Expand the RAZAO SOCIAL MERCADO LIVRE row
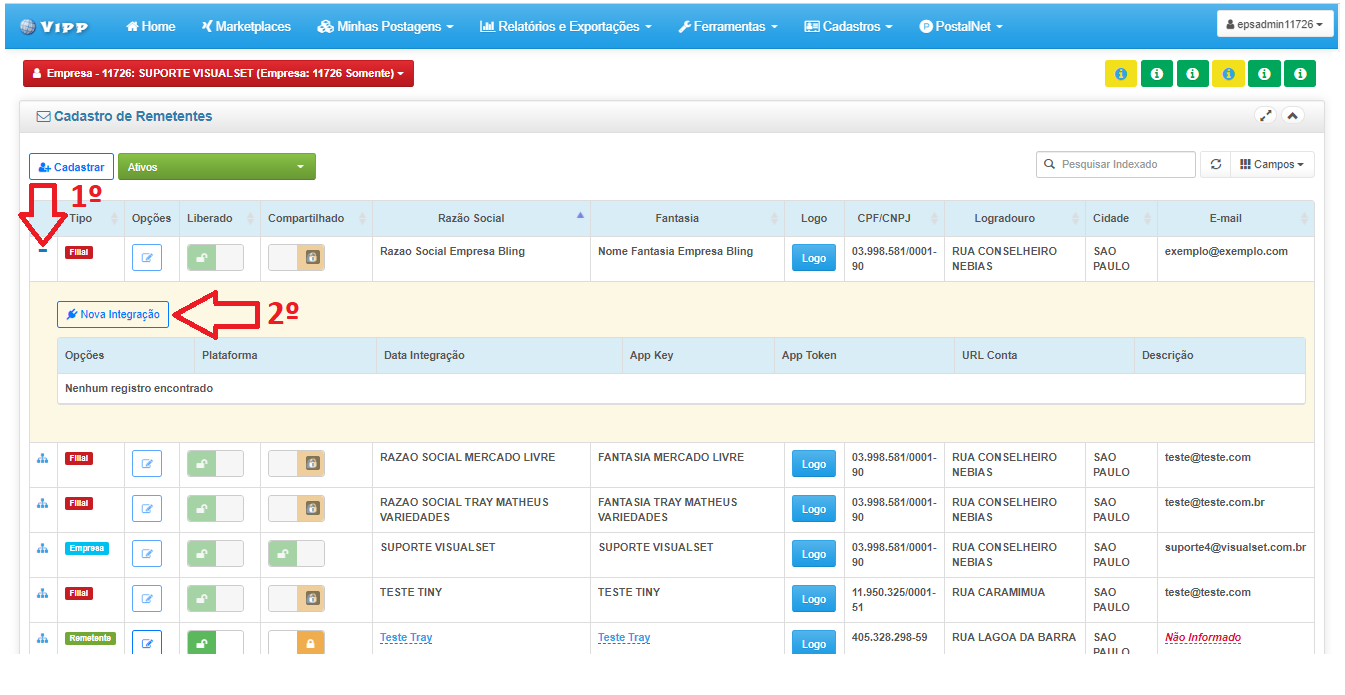 pos(42,458)
